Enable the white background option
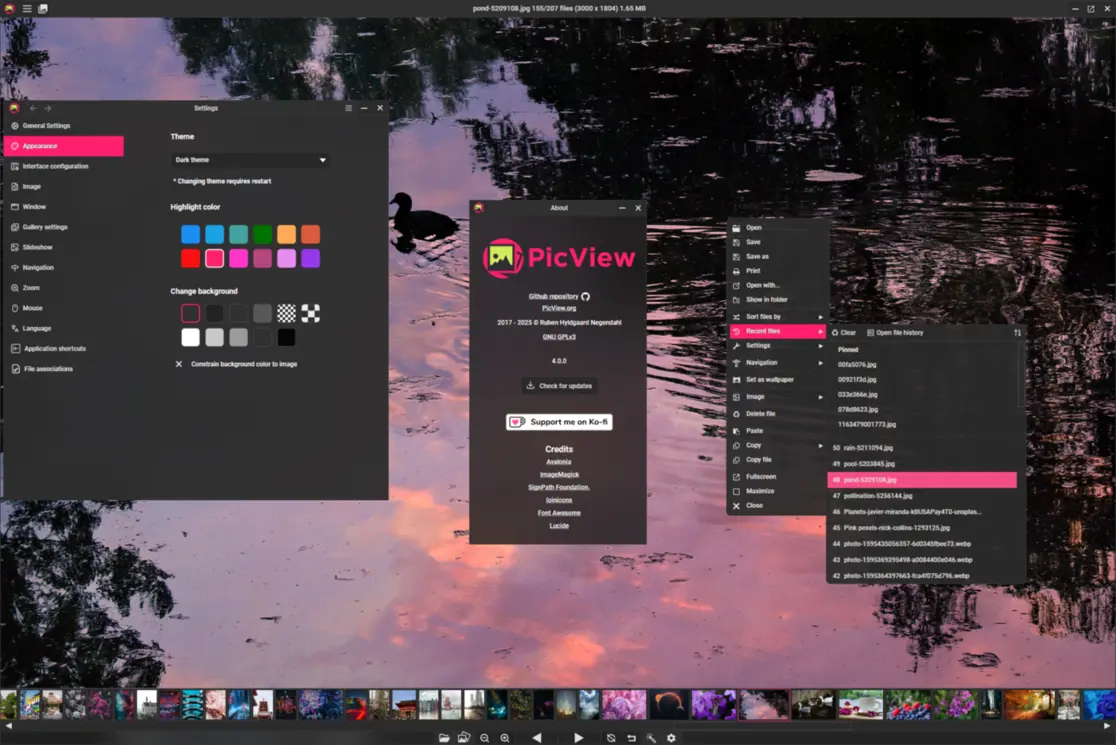Image resolution: width=1116 pixels, height=745 pixels. [191, 337]
